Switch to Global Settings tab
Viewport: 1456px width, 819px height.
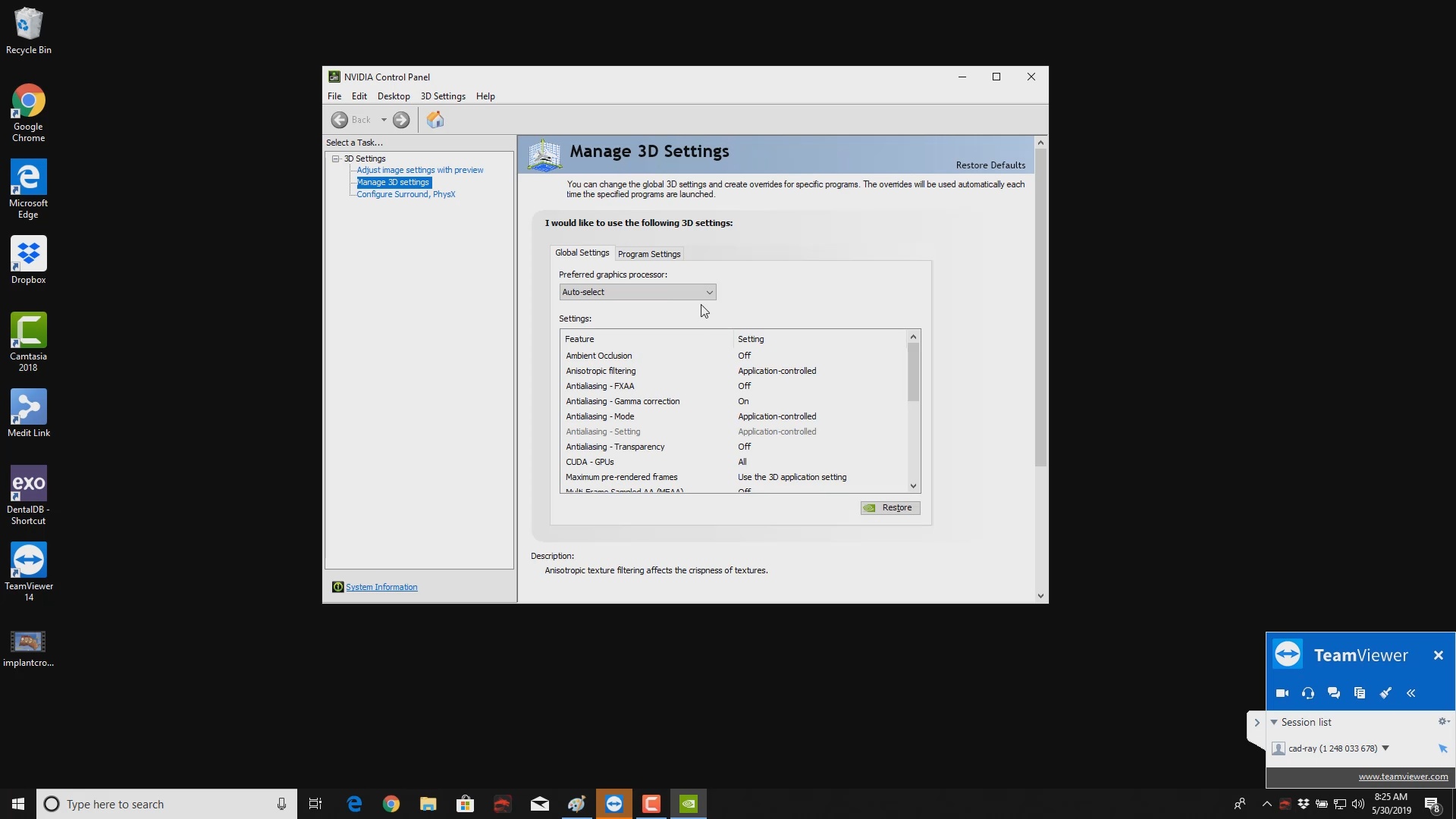(582, 253)
